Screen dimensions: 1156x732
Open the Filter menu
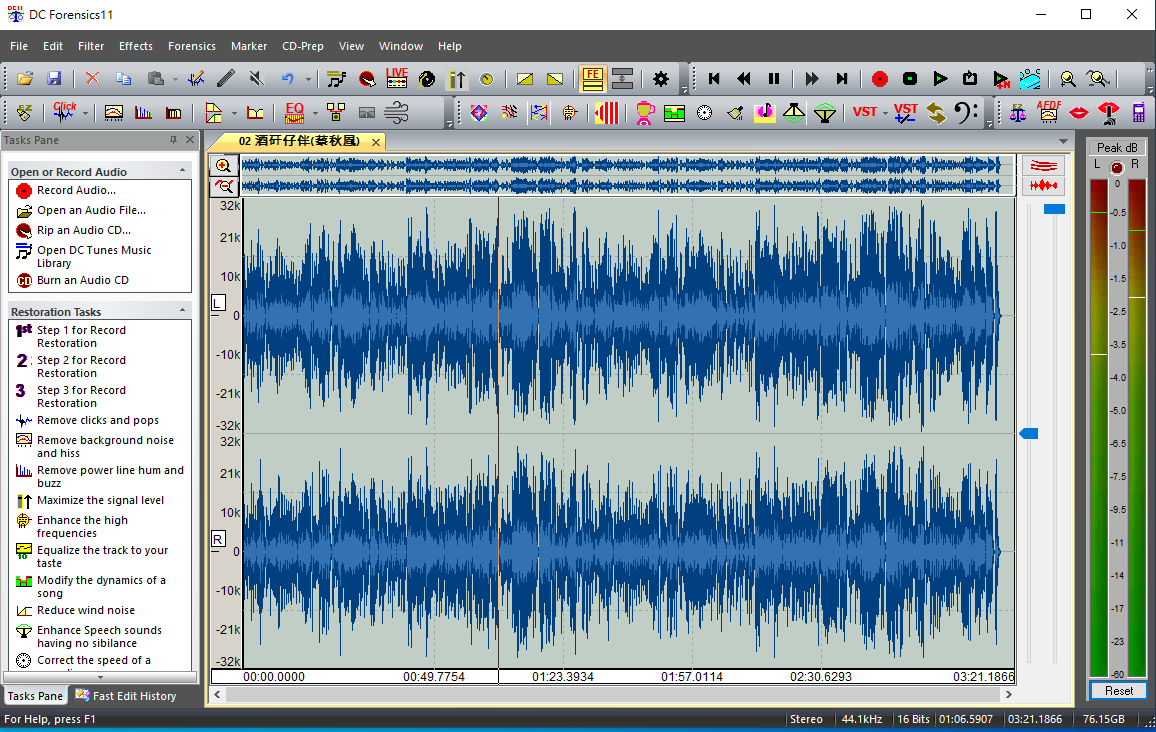(91, 46)
